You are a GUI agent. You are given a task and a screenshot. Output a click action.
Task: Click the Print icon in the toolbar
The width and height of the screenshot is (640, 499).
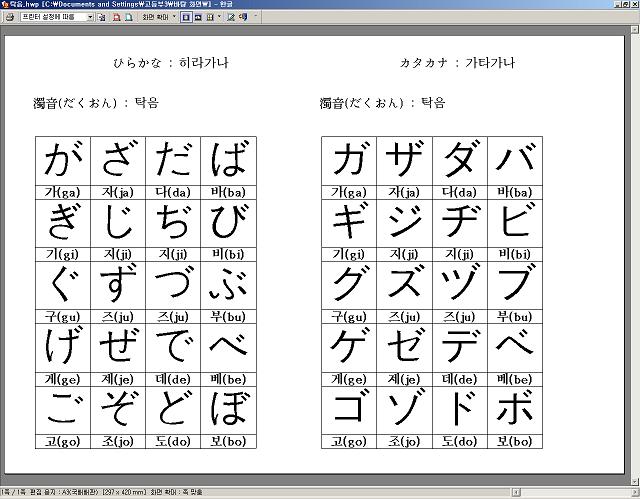point(10,17)
